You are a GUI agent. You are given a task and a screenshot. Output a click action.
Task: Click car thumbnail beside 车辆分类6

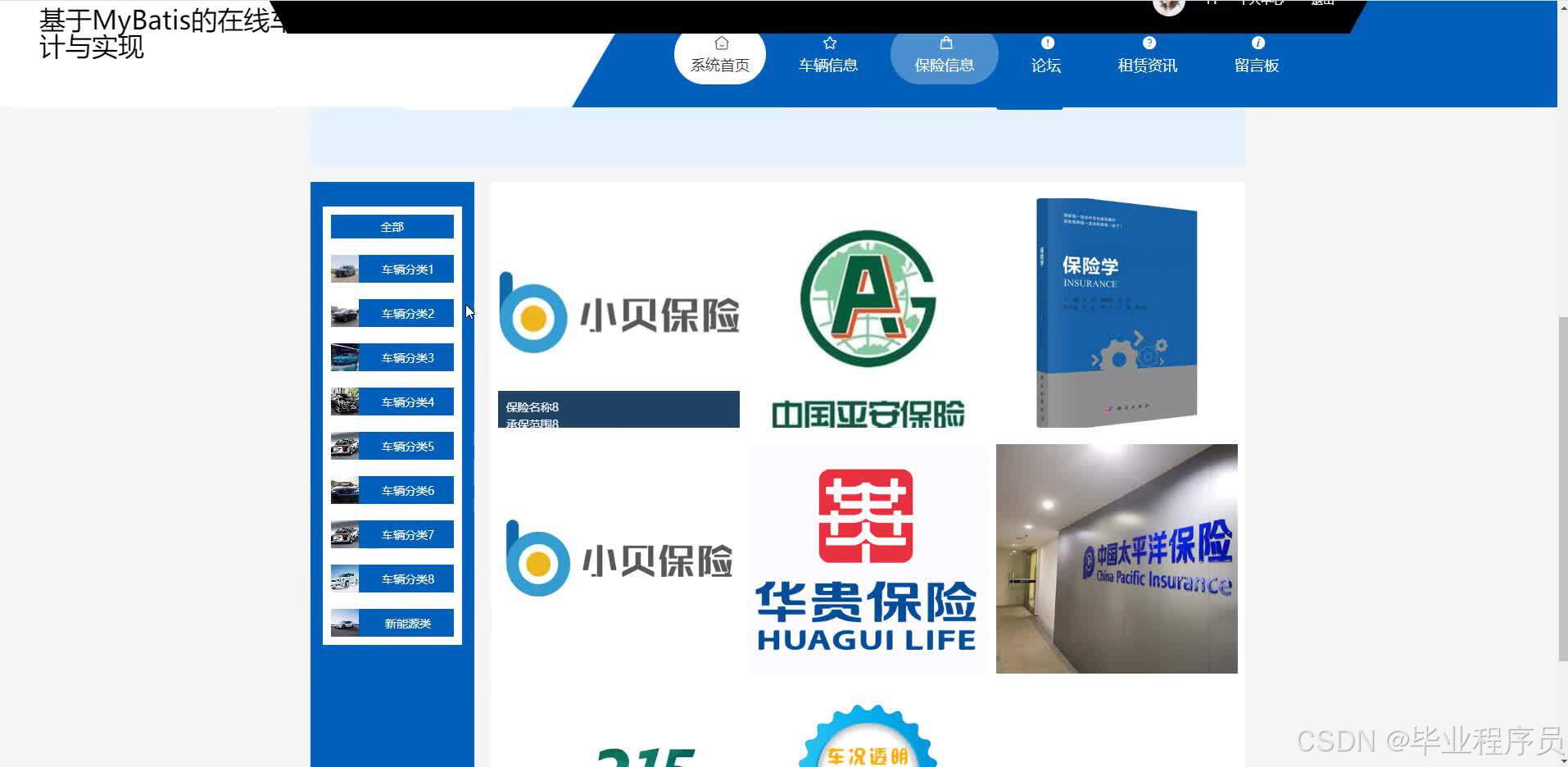345,490
